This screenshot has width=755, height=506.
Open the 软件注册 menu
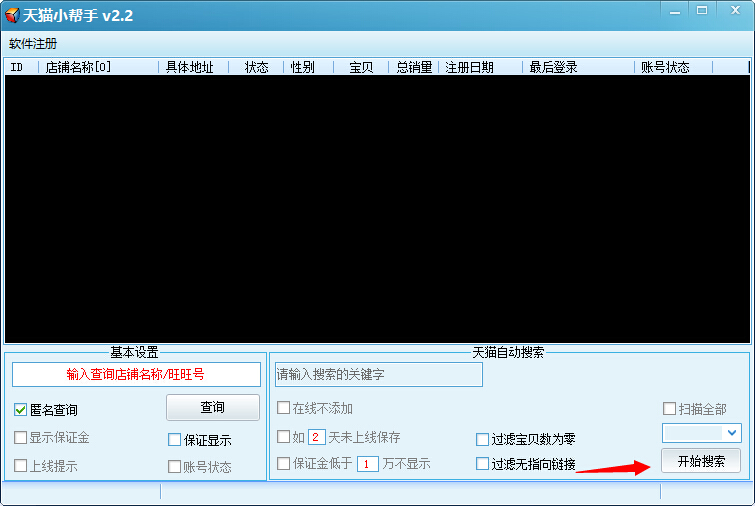[x=33, y=44]
